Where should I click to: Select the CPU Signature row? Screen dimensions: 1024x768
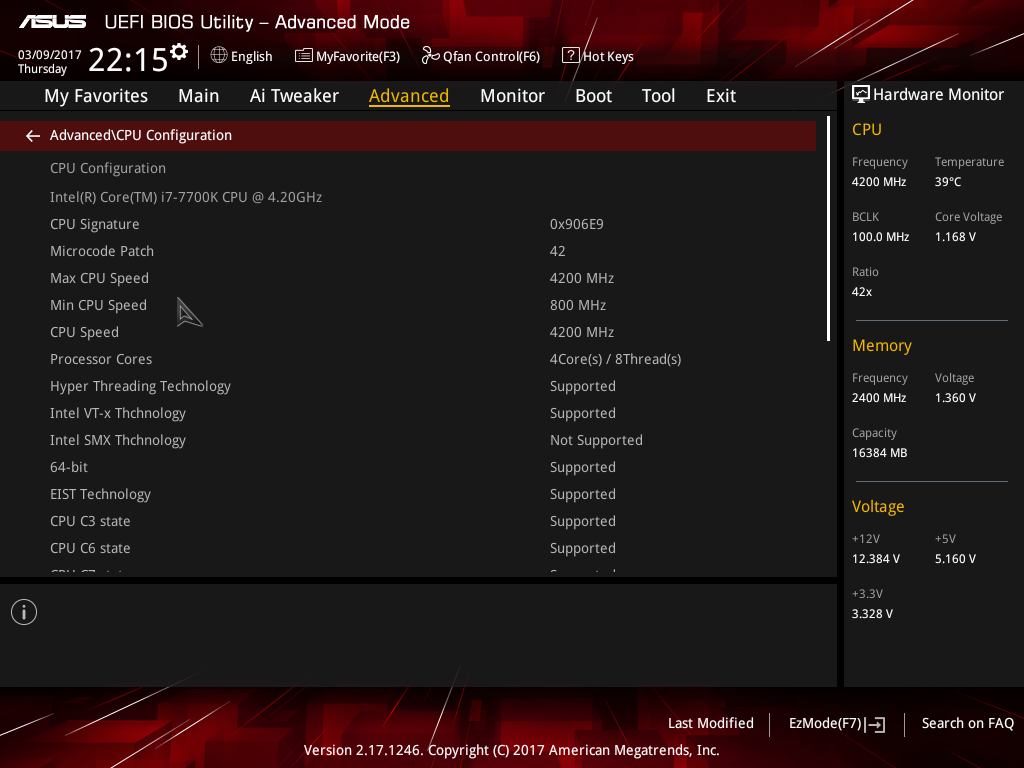pos(408,225)
